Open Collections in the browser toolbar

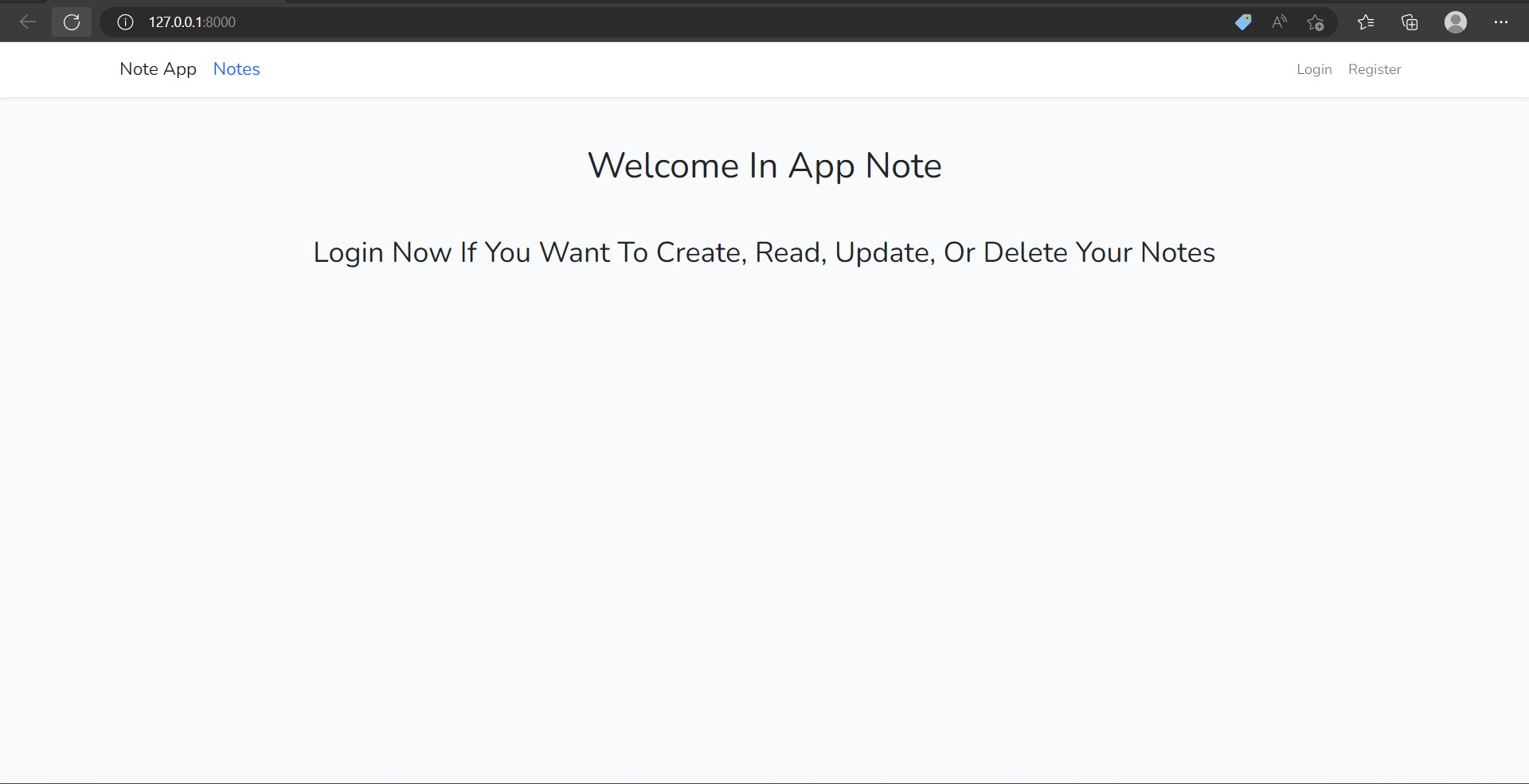tap(1410, 21)
